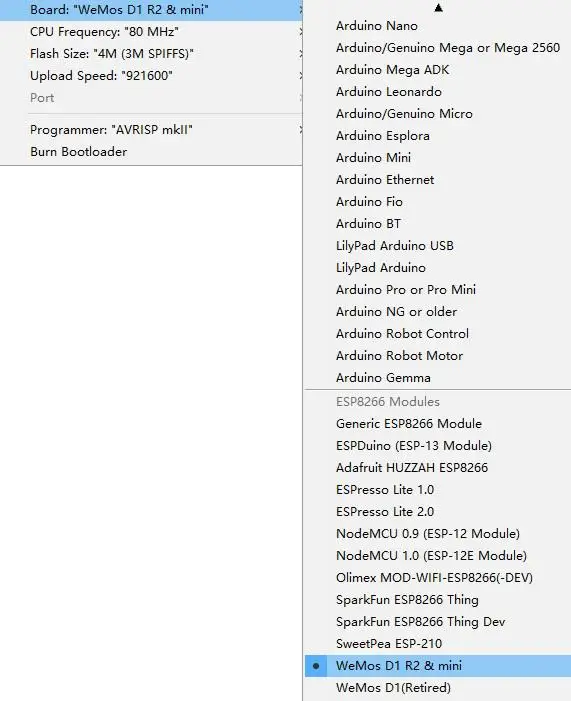Choose Arduino/Genuino Micro board
The width and height of the screenshot is (571, 701).
[x=438, y=114]
